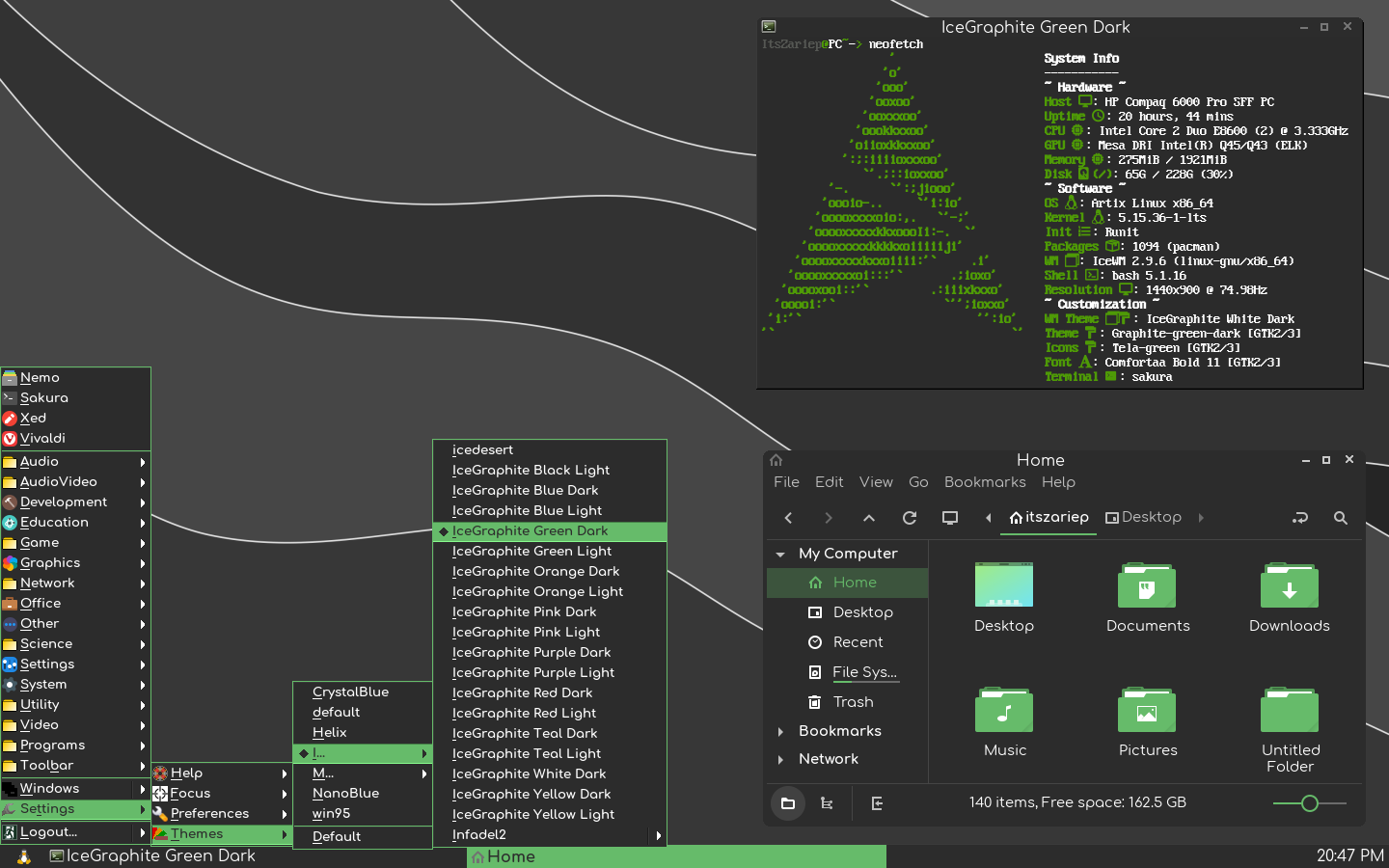
Task: Click the taskbar clock showing 20:47 PM
Action: pos(1350,856)
